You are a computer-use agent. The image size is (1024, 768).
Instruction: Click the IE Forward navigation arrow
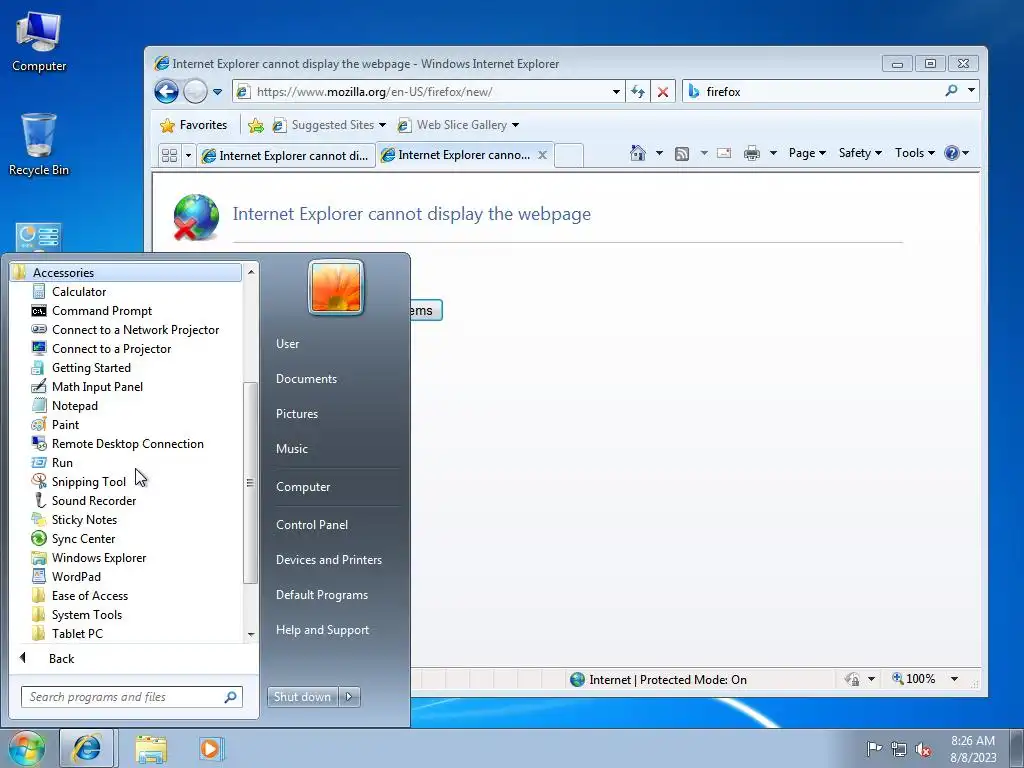[195, 91]
